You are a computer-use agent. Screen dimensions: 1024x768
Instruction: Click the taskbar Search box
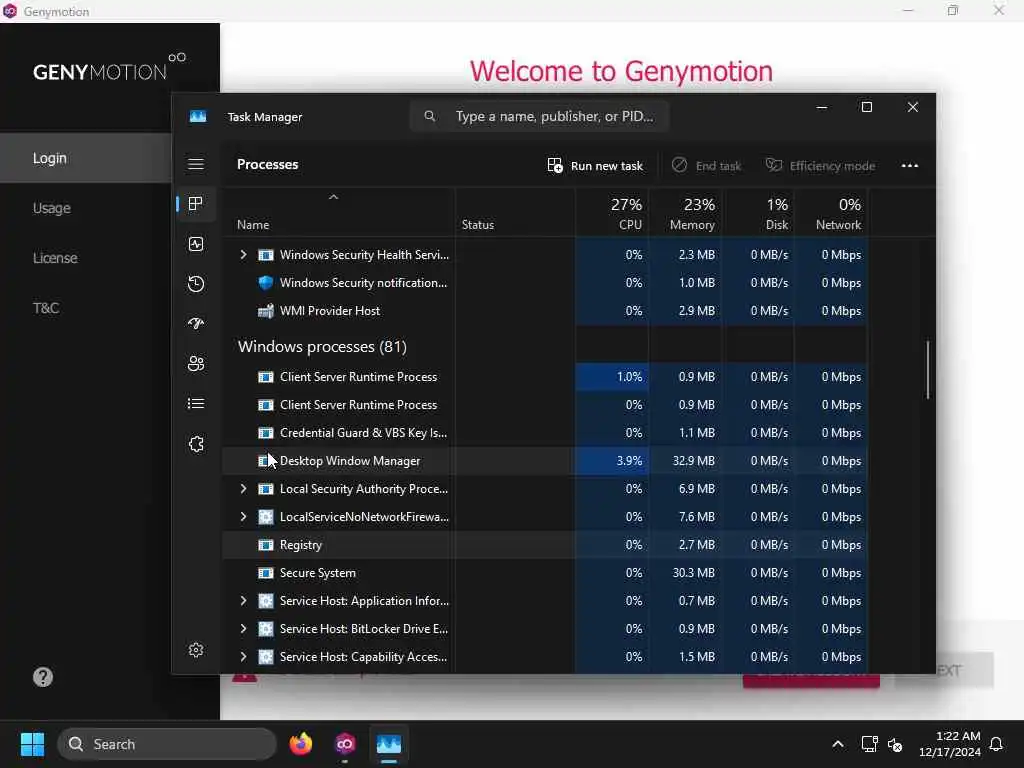click(x=167, y=744)
